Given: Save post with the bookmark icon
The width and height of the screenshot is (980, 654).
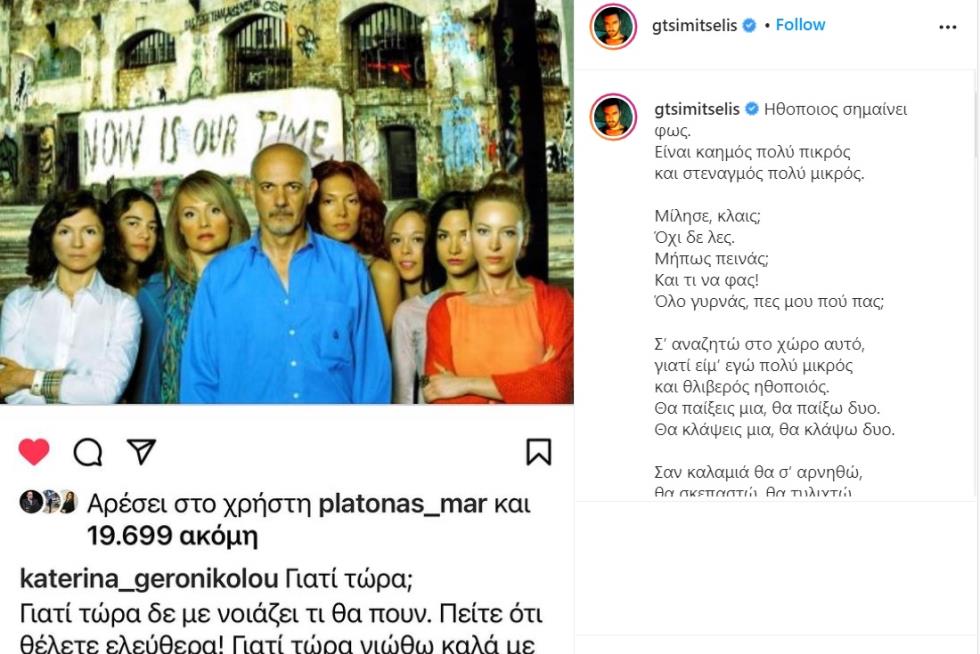Looking at the screenshot, I should pyautogui.click(x=538, y=451).
